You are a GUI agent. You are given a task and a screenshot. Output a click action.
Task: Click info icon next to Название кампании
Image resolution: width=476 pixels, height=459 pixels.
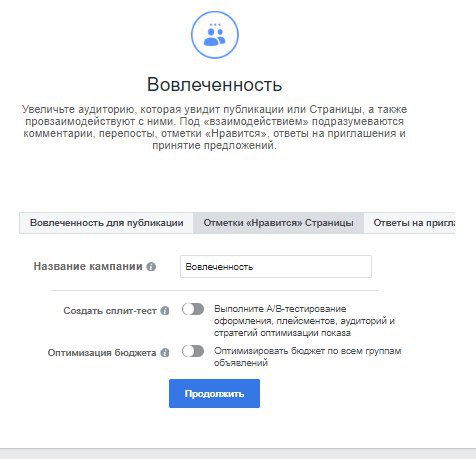(x=151, y=267)
